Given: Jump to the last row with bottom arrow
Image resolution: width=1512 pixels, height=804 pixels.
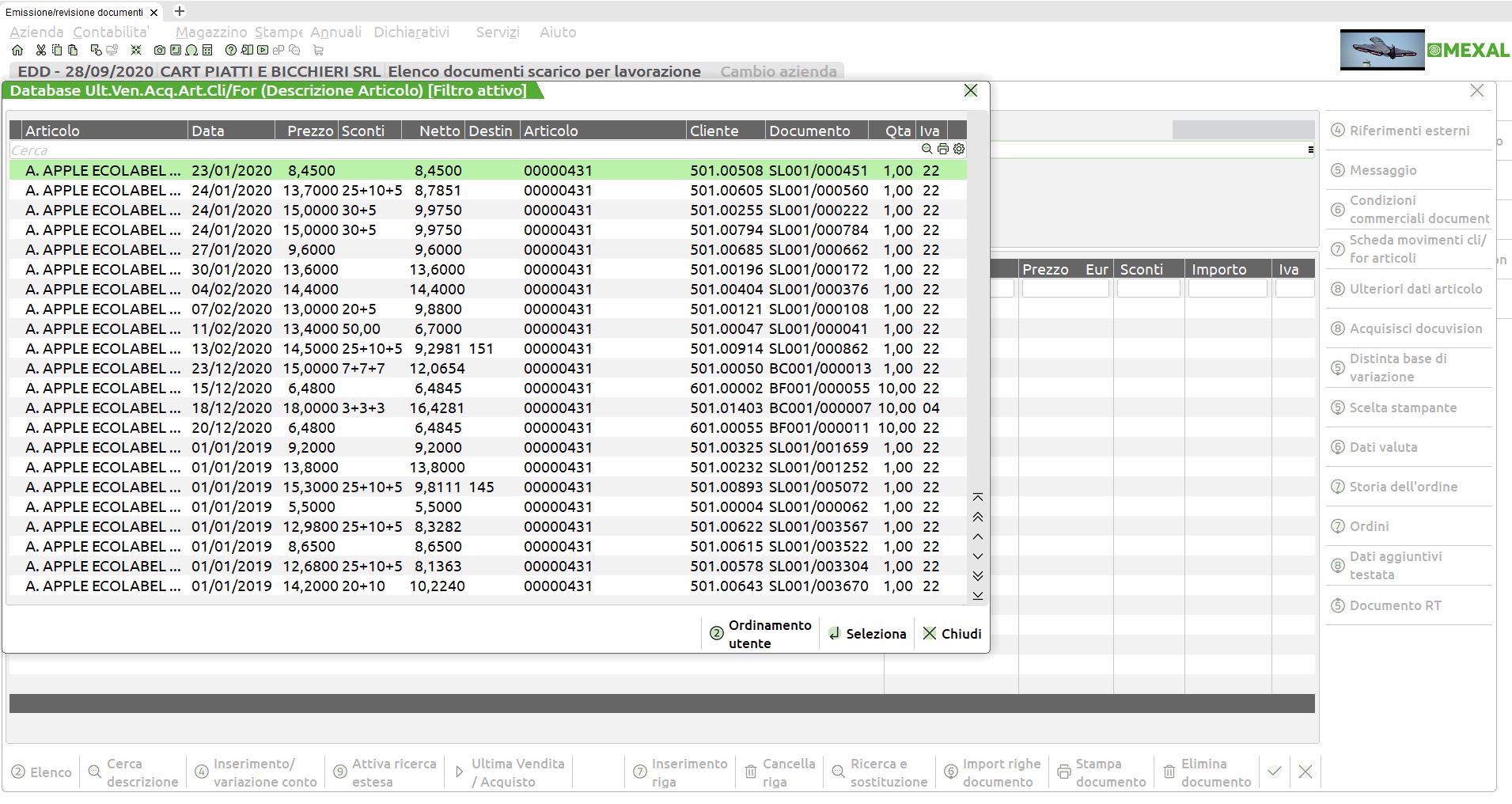Looking at the screenshot, I should 978,596.
